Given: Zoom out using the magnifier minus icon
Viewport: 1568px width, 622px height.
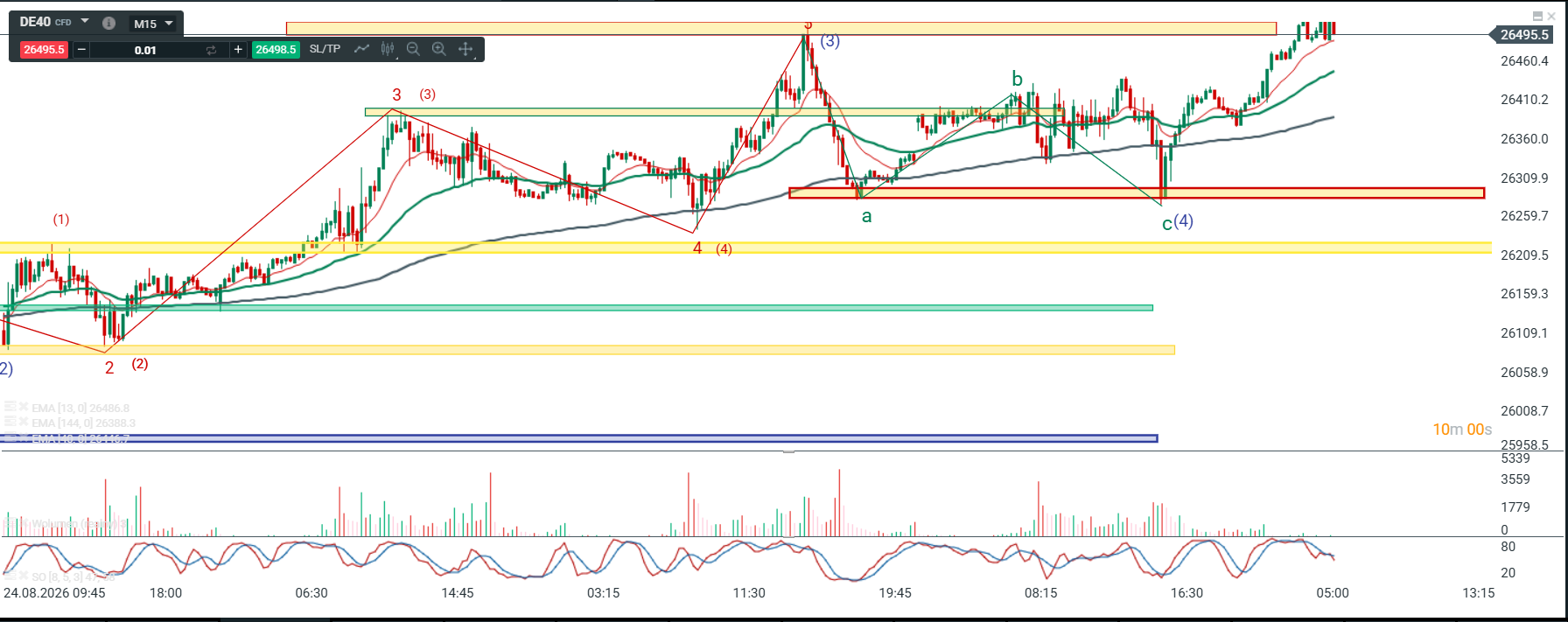Looking at the screenshot, I should coord(413,49).
